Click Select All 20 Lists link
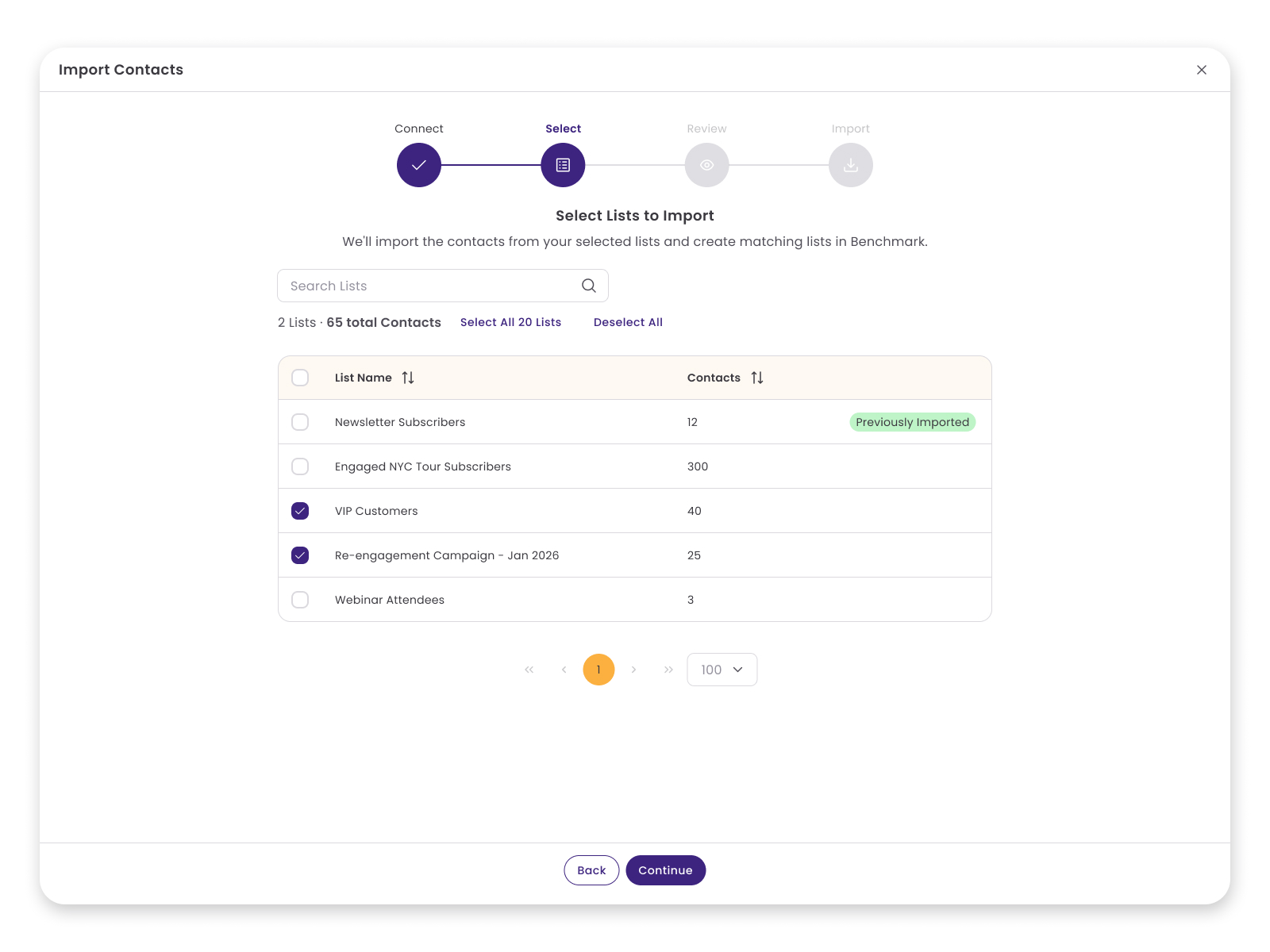The image size is (1270, 952). 510,322
